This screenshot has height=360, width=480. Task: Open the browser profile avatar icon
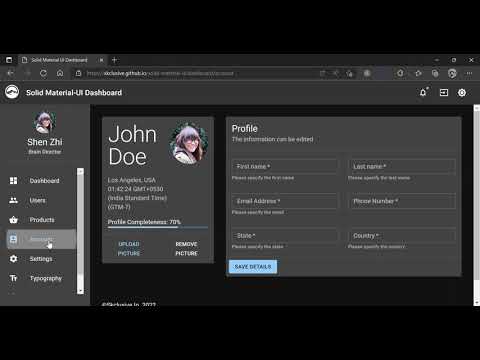pyautogui.click(x=452, y=73)
